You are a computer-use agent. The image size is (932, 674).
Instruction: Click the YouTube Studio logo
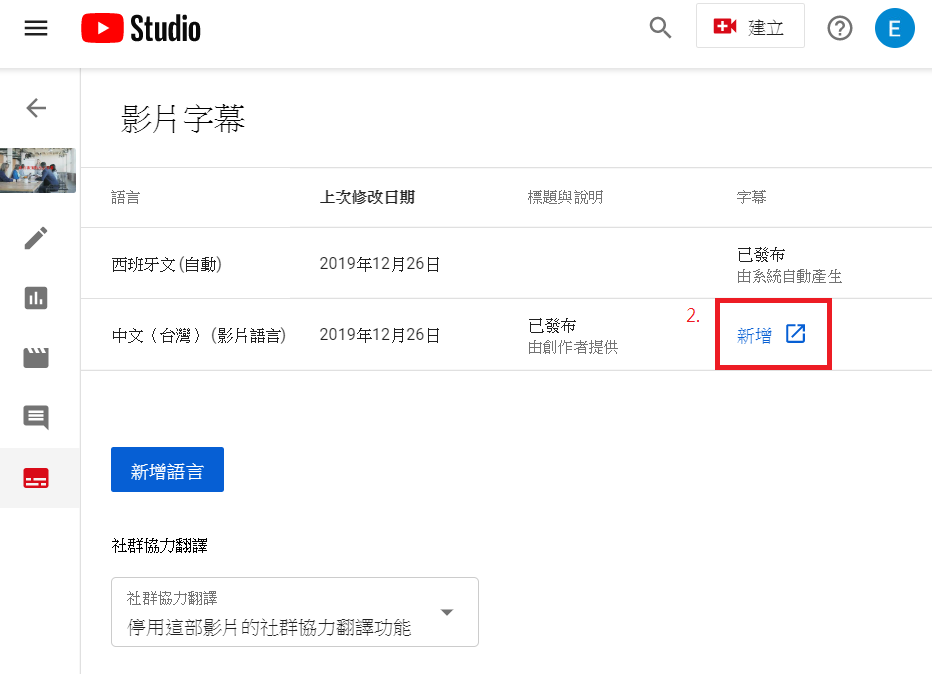click(x=141, y=29)
